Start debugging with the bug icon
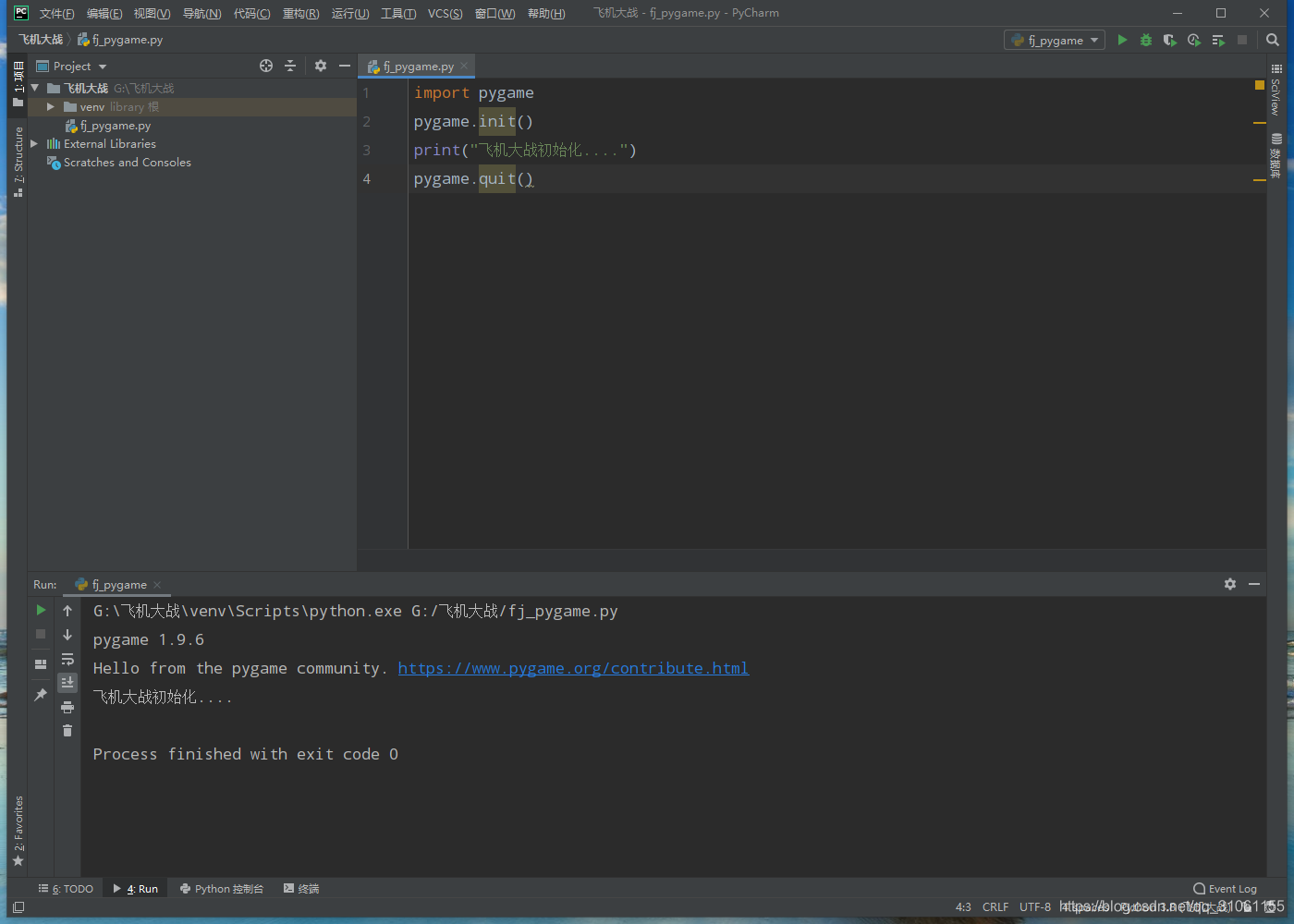Screen dimensions: 1294x924 [1145, 40]
